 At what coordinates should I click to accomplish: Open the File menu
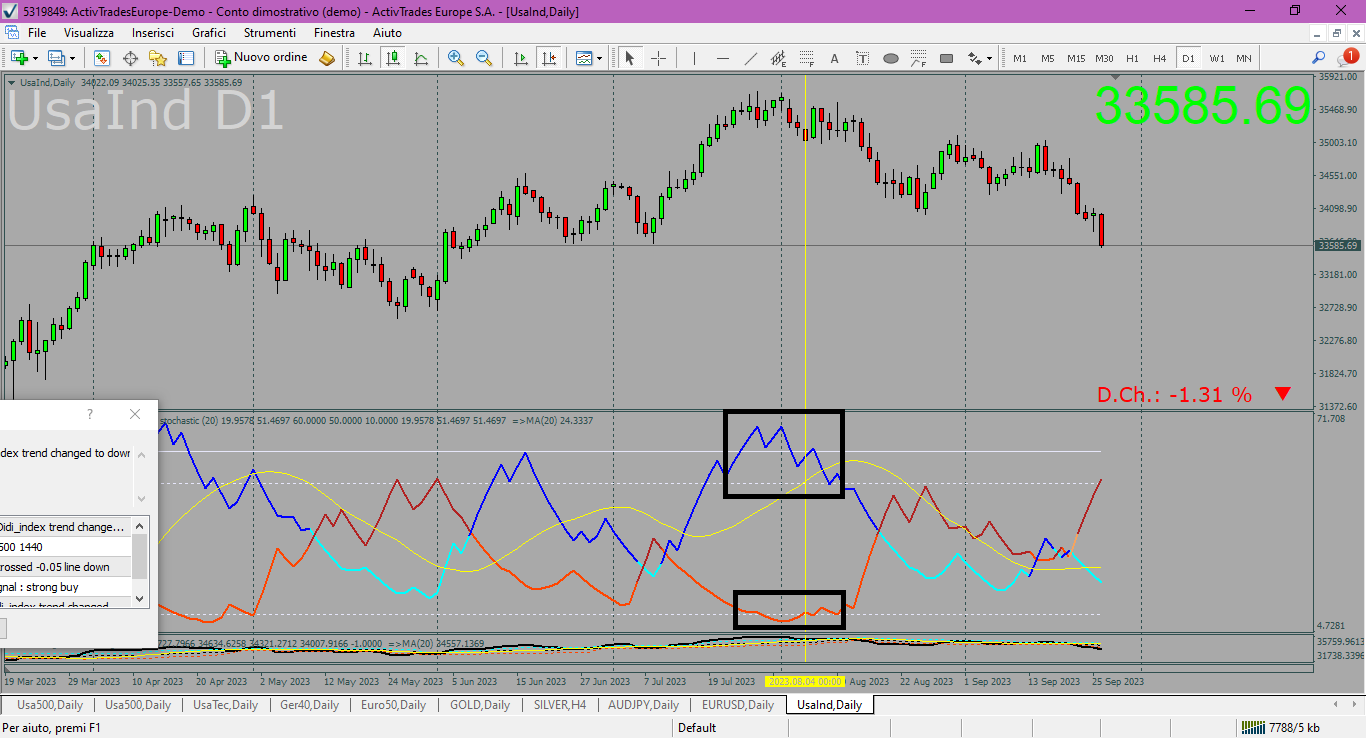[37, 33]
